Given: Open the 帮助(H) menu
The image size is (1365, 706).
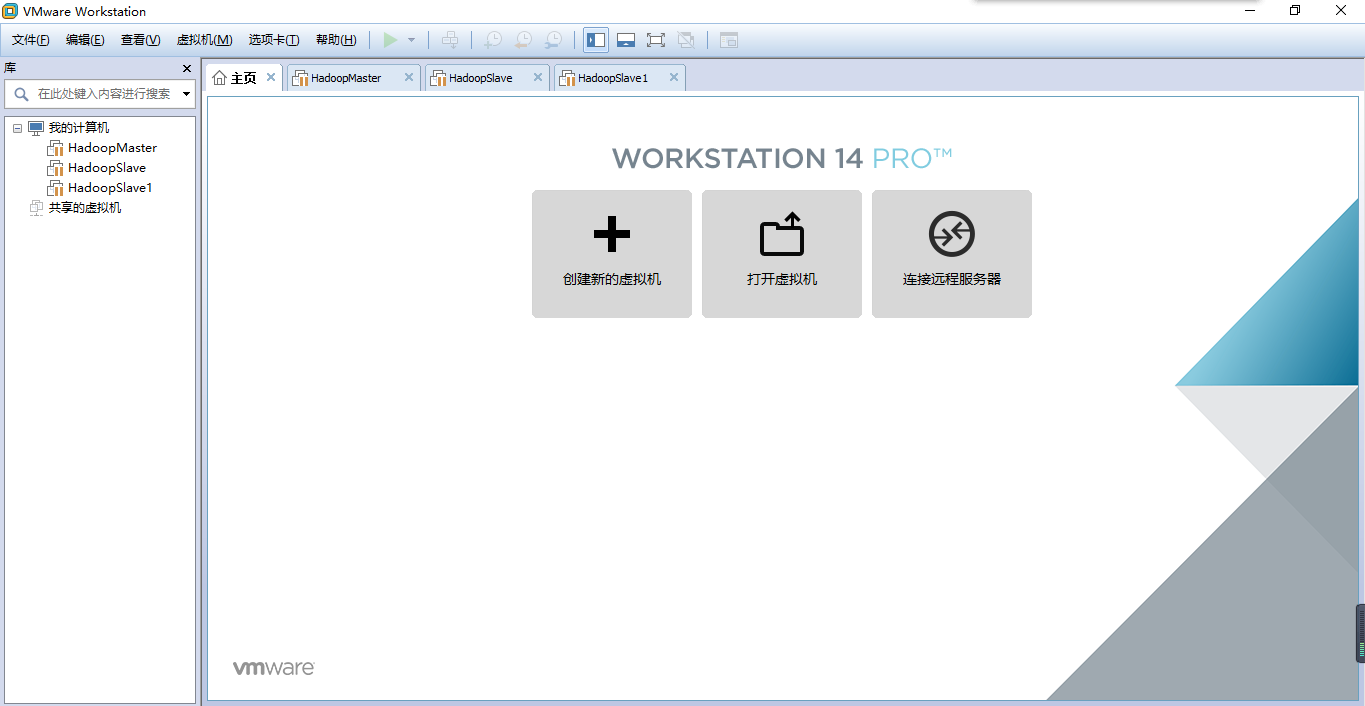Looking at the screenshot, I should (336, 40).
